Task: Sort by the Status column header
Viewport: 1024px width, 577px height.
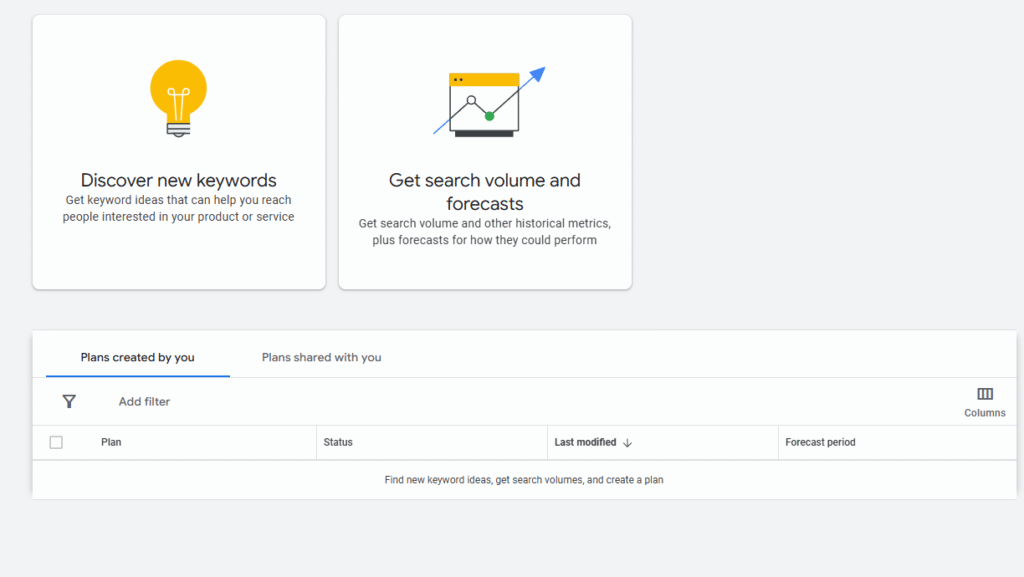Action: coord(338,442)
